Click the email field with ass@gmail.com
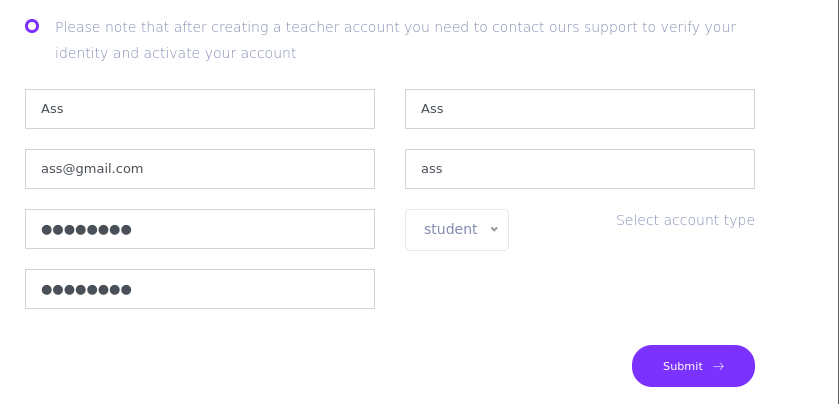The width and height of the screenshot is (839, 404). click(200, 169)
